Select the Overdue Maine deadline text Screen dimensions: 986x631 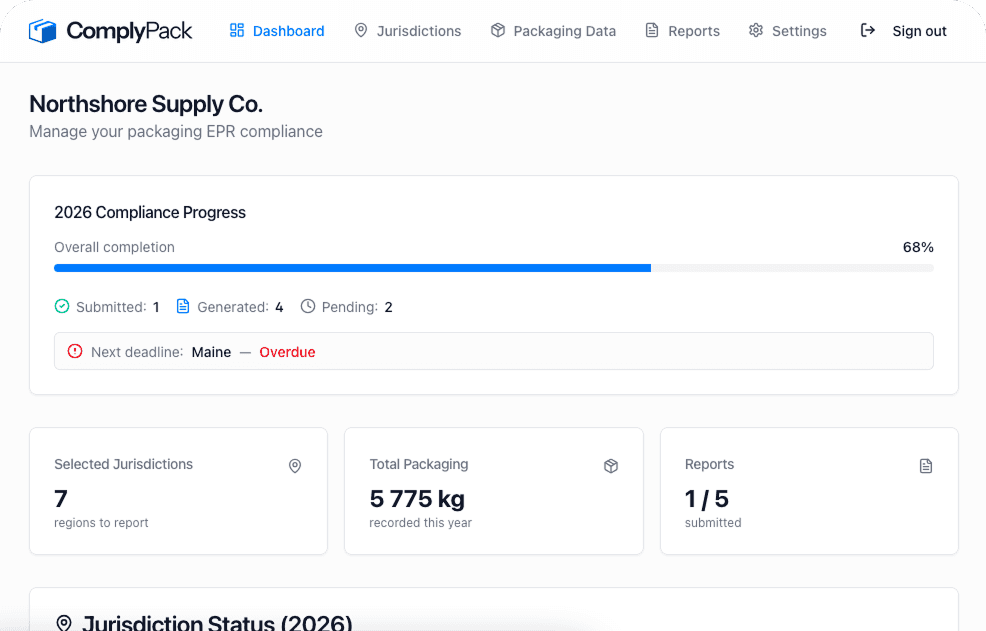point(288,351)
